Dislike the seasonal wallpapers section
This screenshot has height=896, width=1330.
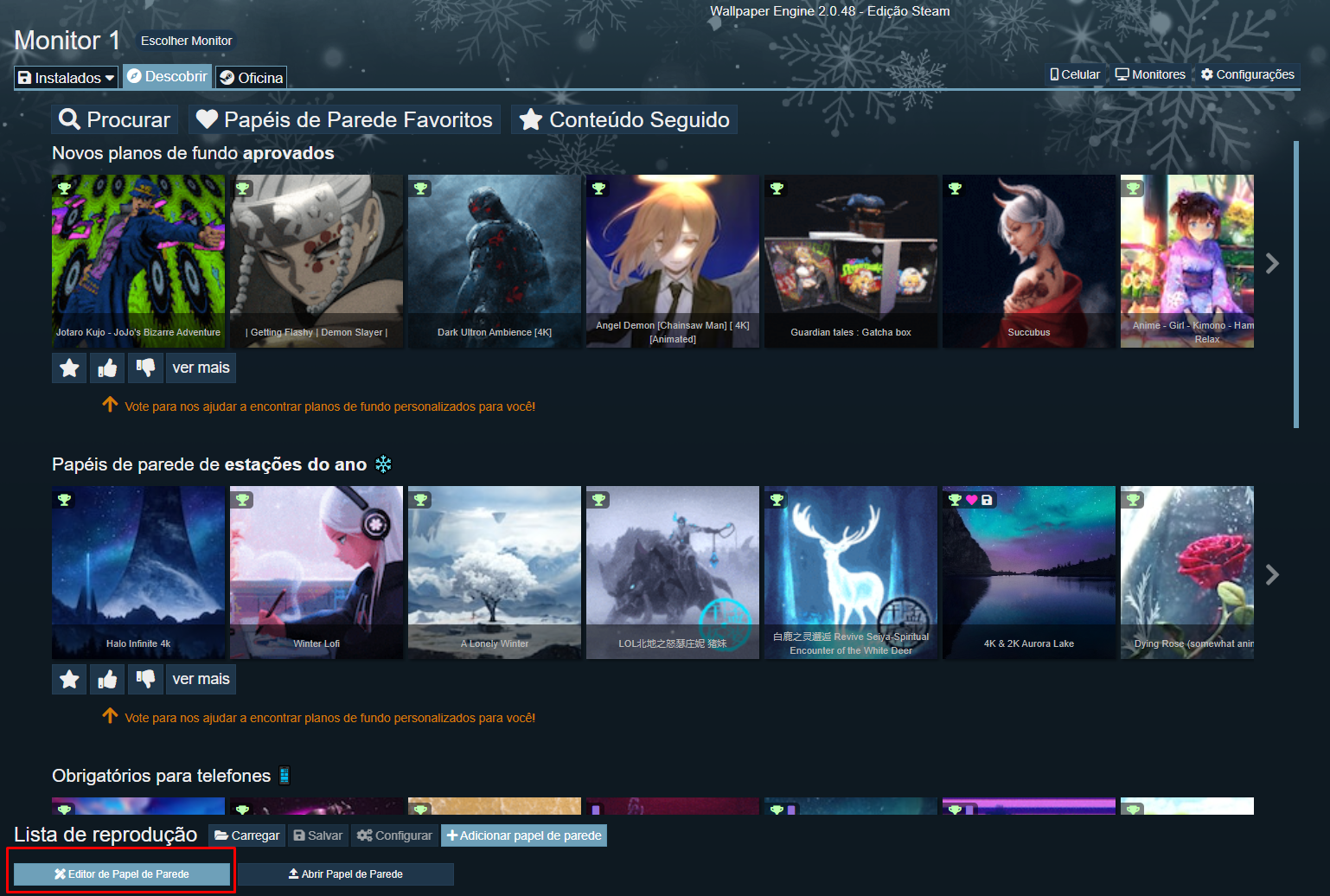(x=145, y=680)
